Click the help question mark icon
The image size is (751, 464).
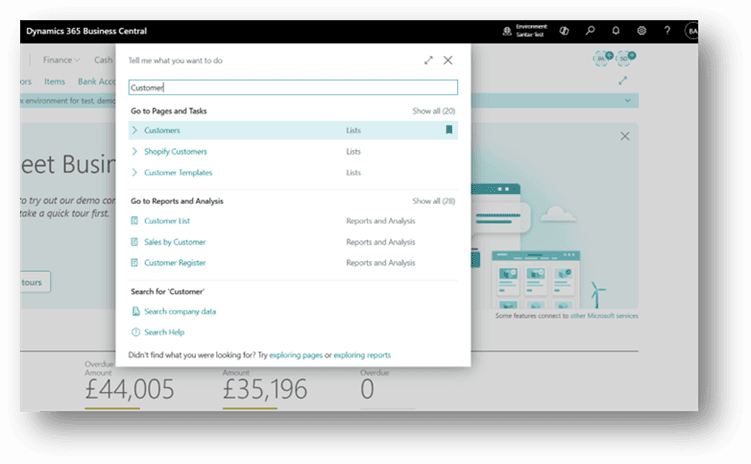[x=667, y=31]
